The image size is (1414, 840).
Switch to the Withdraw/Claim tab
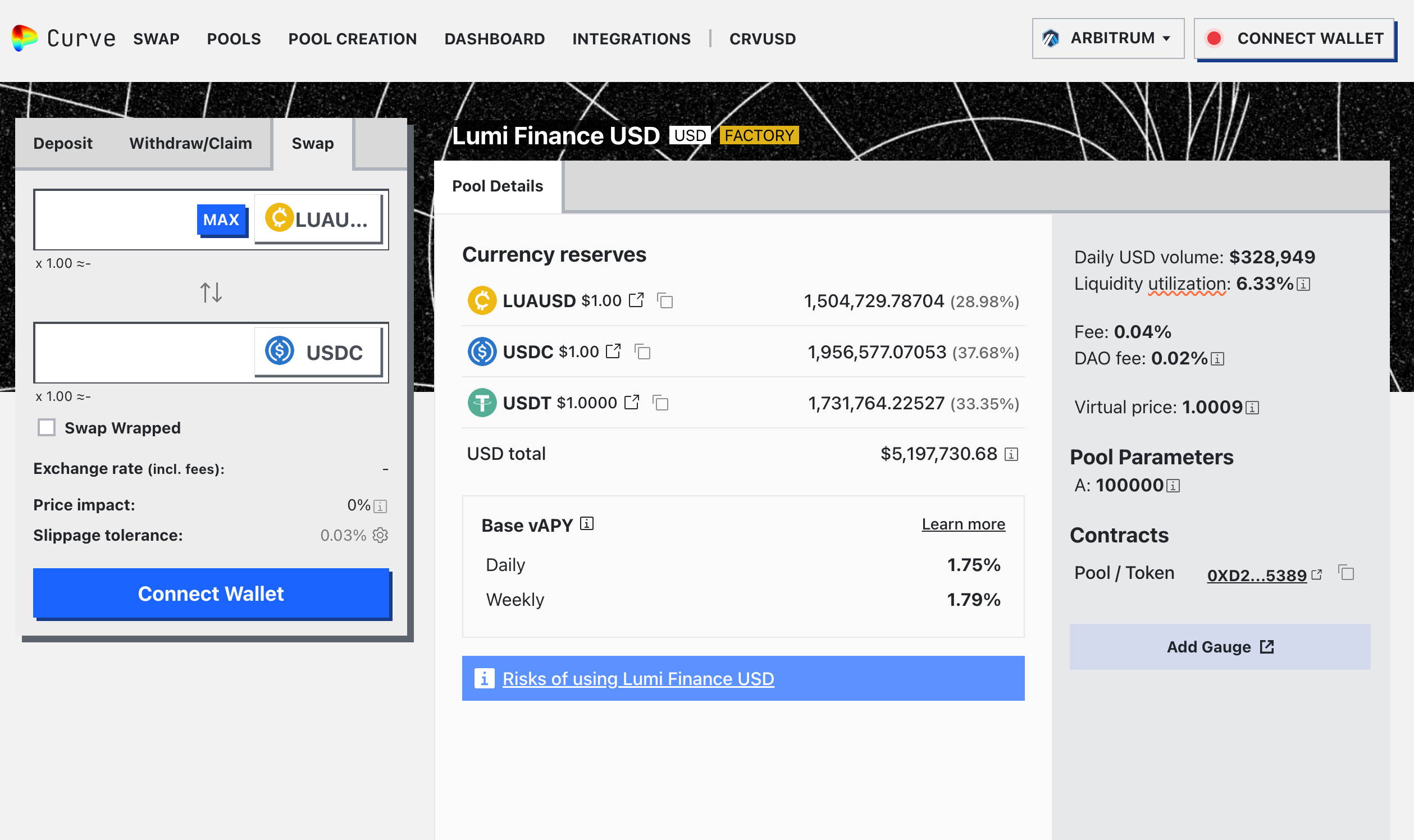coord(190,143)
